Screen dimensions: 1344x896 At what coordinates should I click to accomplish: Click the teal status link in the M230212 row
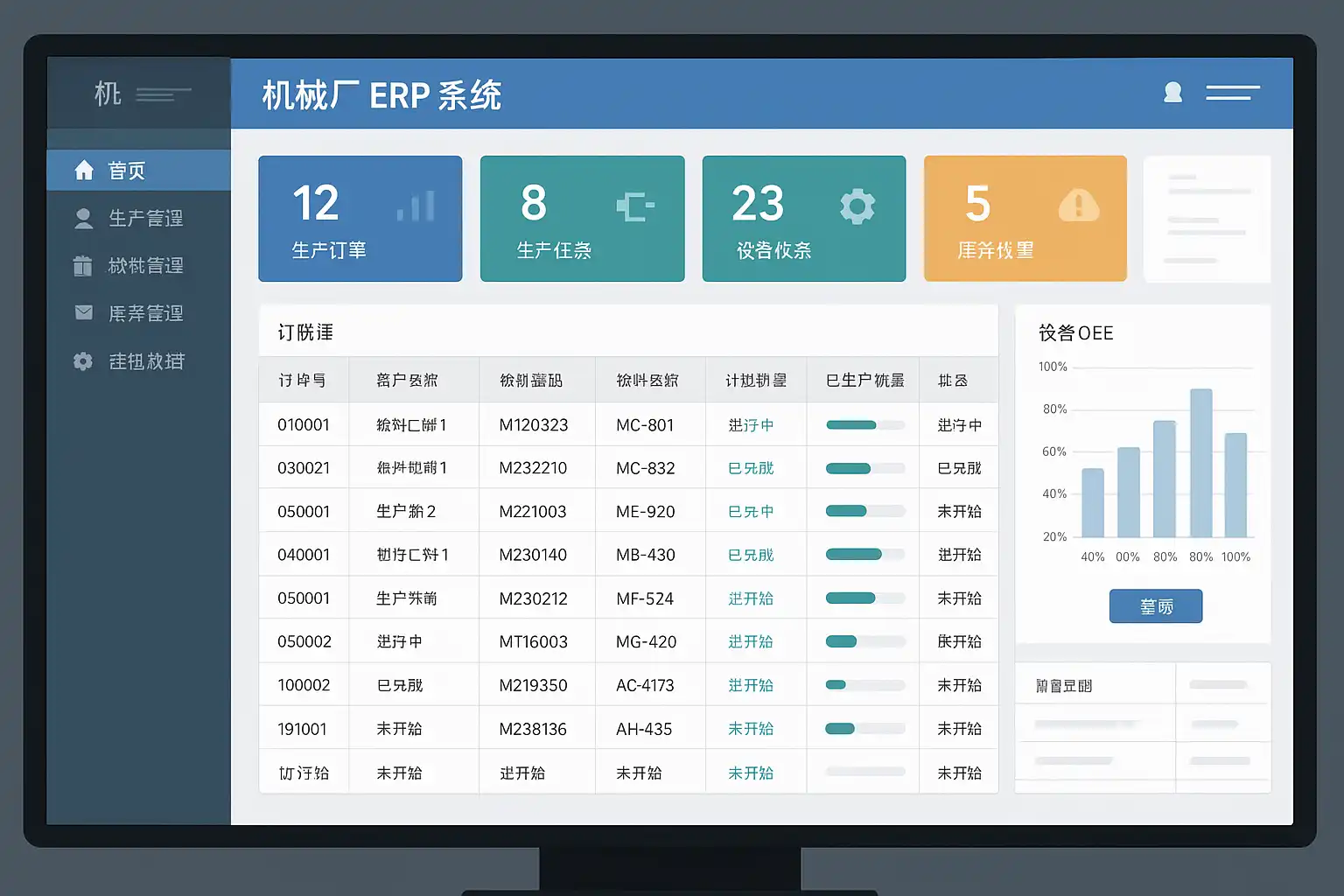pyautogui.click(x=751, y=598)
